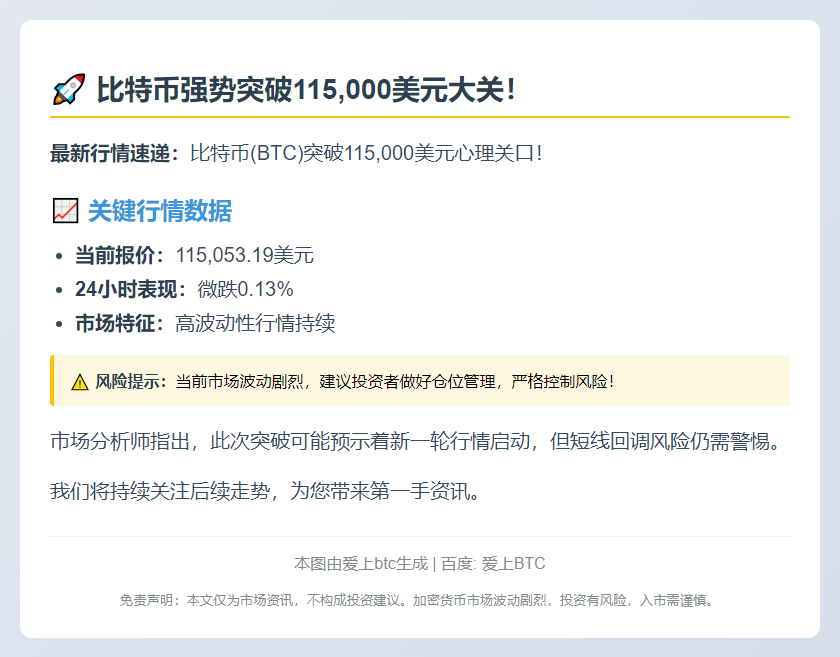
Task: Click the rocket icon in the headline
Action: click(x=67, y=87)
